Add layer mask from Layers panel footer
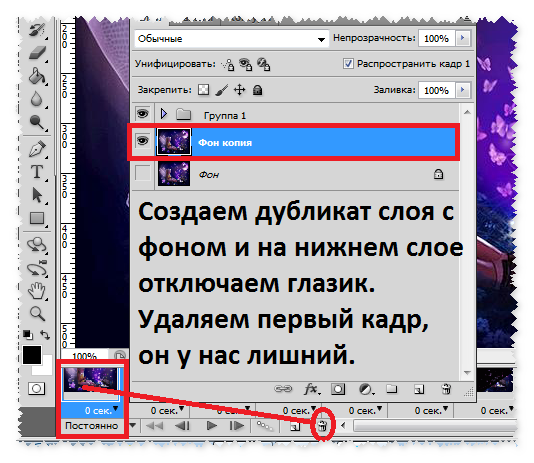 (x=338, y=389)
